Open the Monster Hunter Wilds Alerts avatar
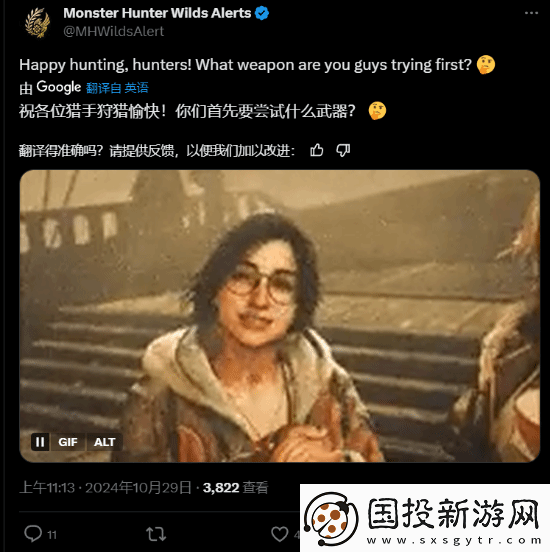Image resolution: width=550 pixels, height=552 pixels. point(37,22)
